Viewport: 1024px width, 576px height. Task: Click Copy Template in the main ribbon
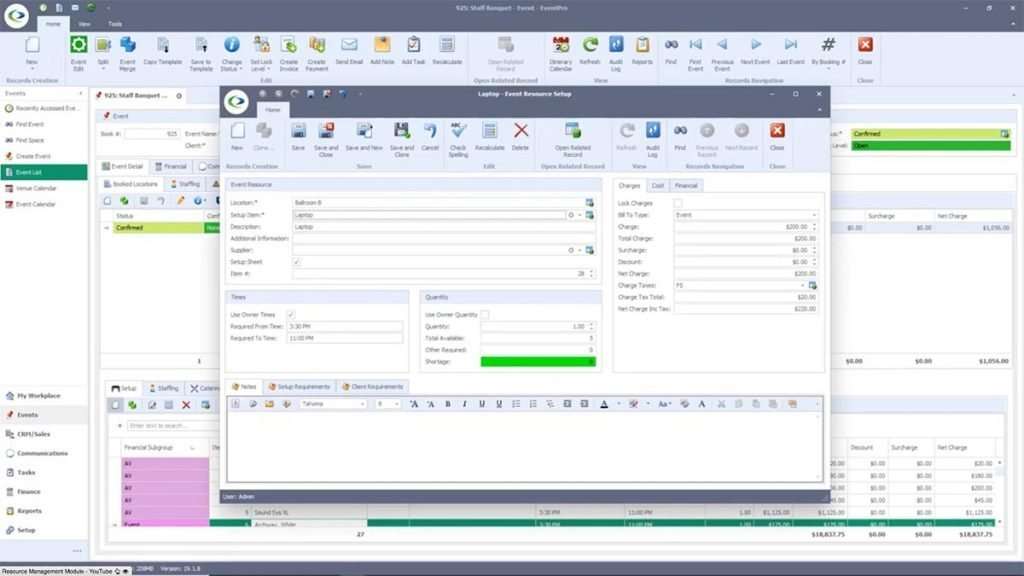coord(163,51)
